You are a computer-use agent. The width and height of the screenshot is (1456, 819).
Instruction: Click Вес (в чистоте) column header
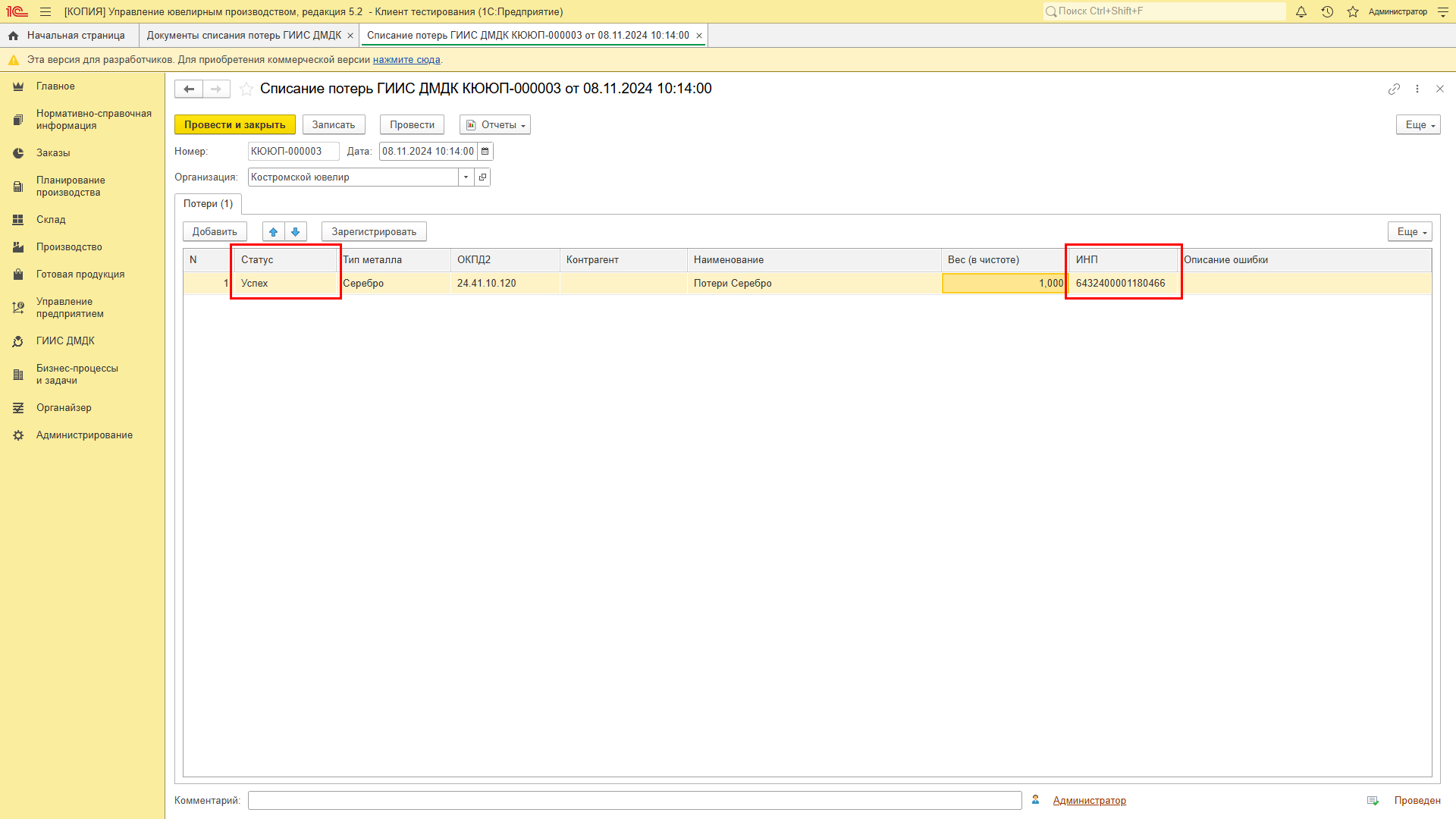(1005, 260)
